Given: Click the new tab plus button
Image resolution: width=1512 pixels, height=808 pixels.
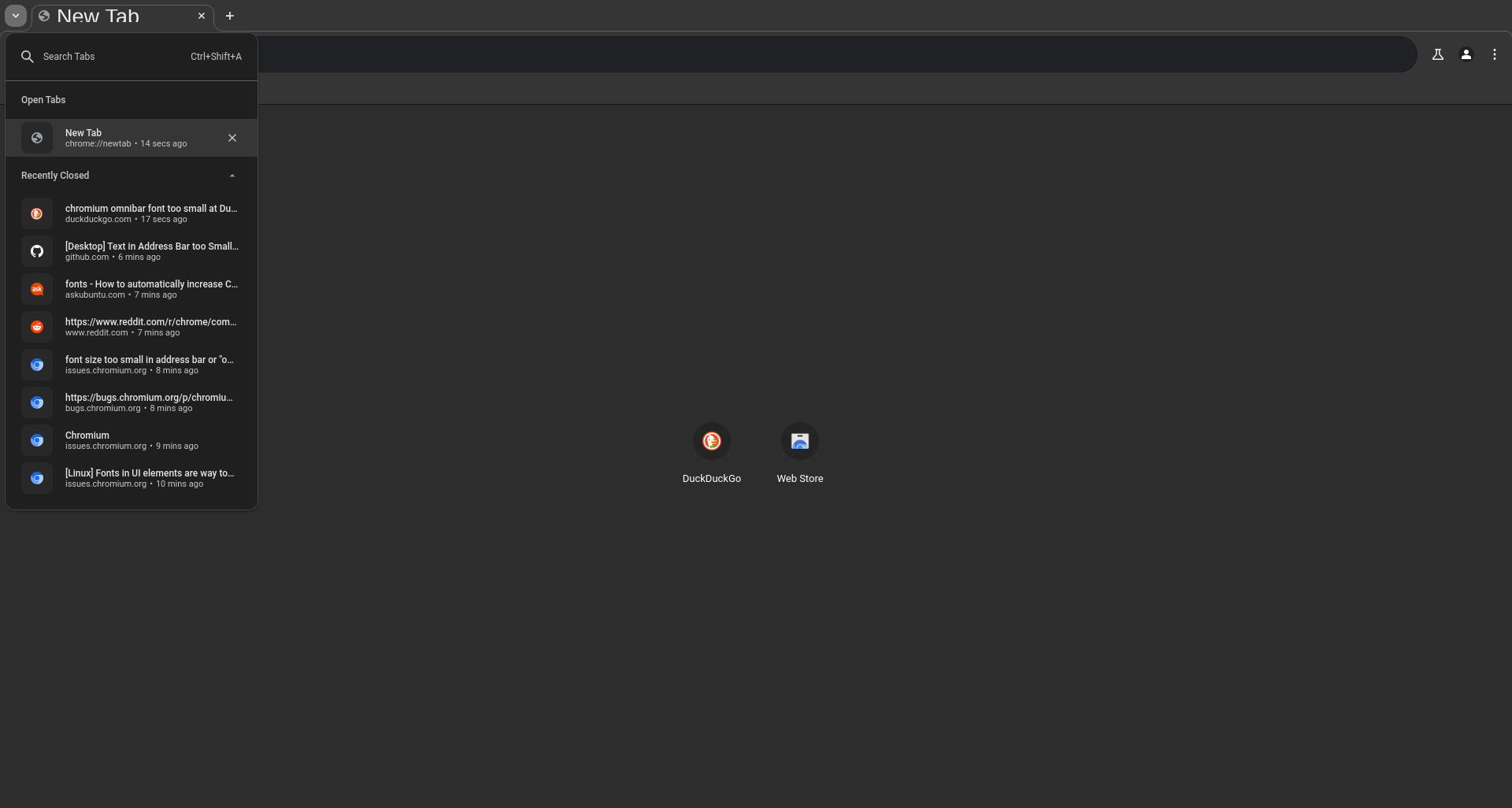Looking at the screenshot, I should coord(229,16).
